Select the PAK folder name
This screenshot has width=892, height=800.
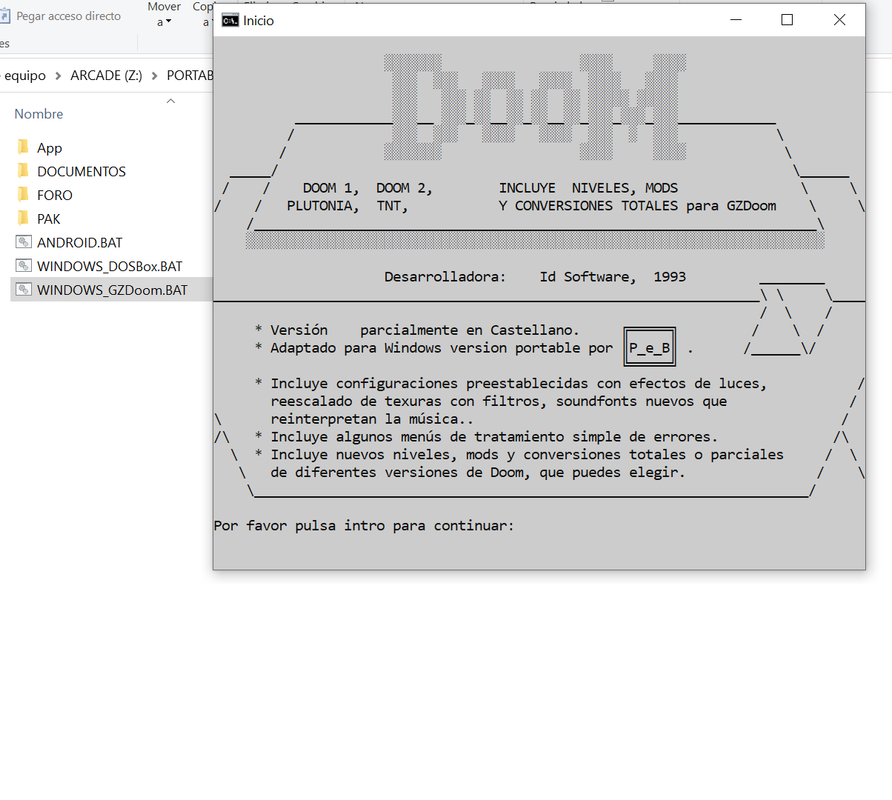[x=48, y=219]
